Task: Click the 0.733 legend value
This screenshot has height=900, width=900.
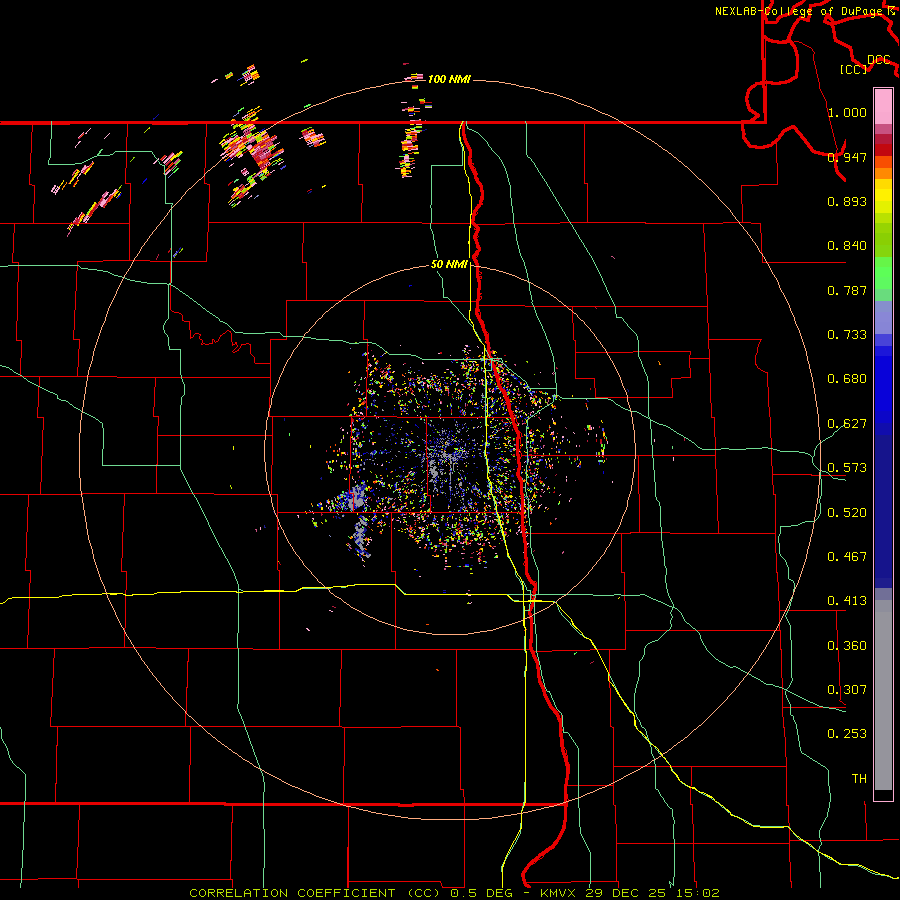Action: pyautogui.click(x=847, y=335)
